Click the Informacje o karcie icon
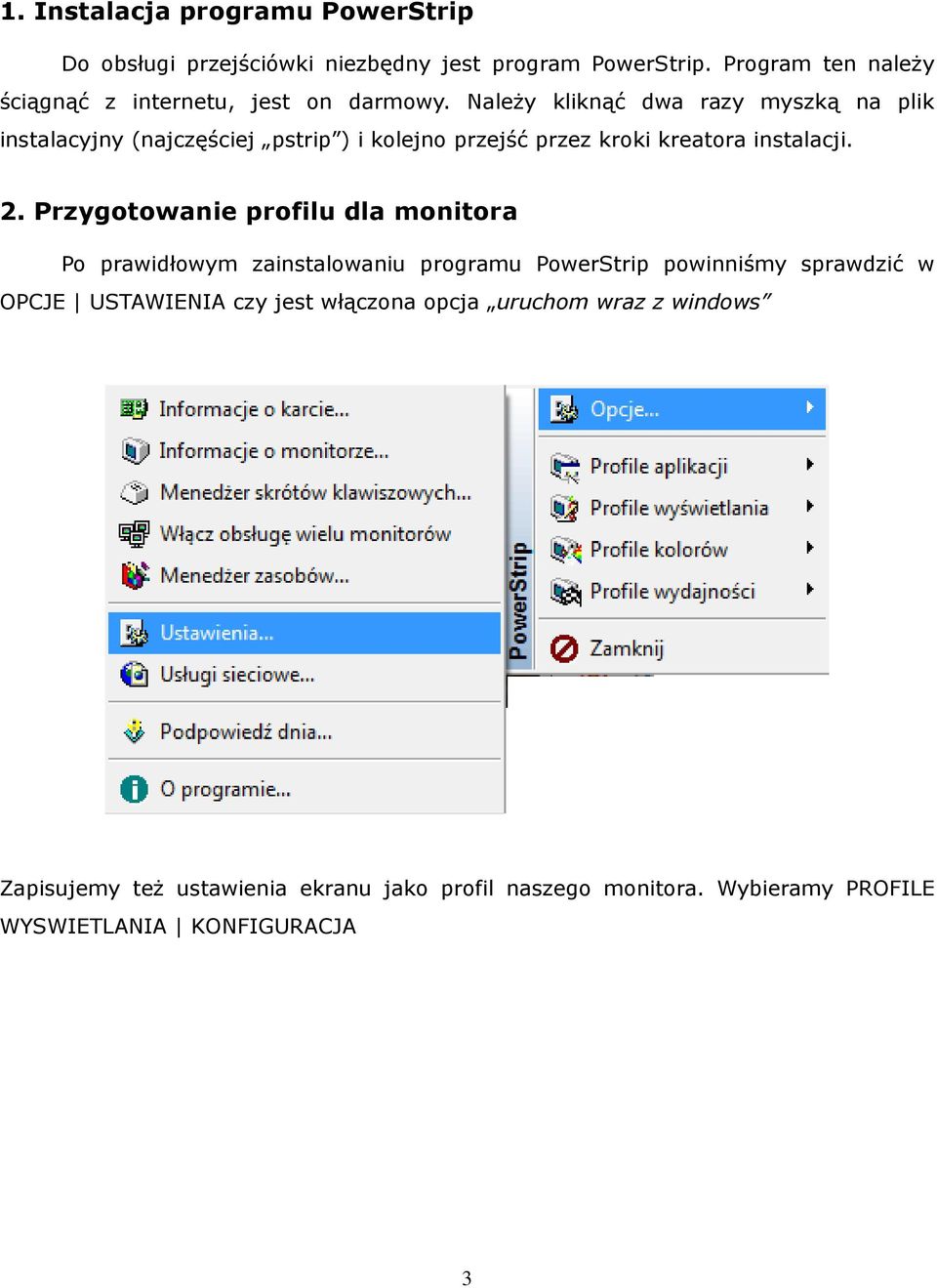The width and height of the screenshot is (937, 1288). click(x=134, y=409)
